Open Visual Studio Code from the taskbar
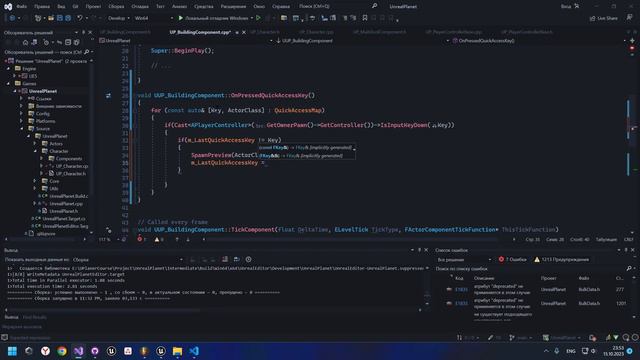640x360 pixels. [x=194, y=351]
